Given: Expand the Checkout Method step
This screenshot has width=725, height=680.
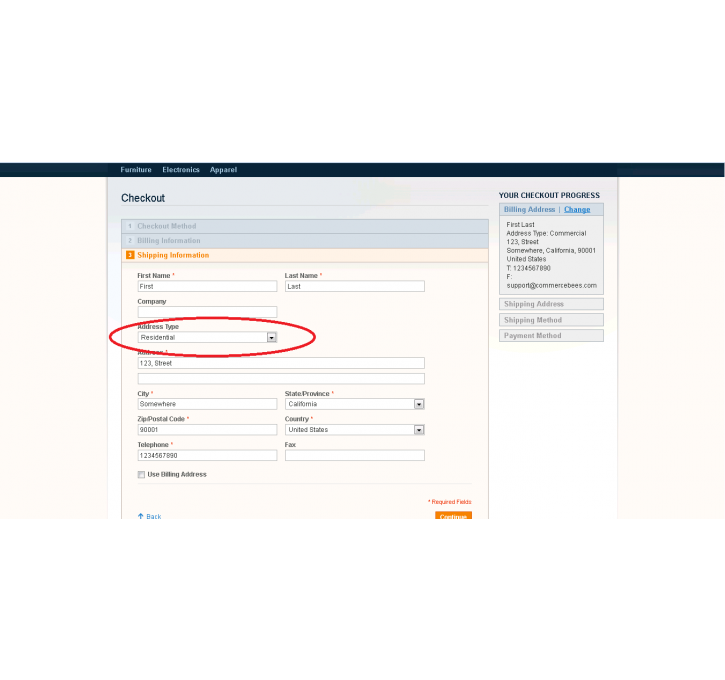Looking at the screenshot, I should pos(305,226).
